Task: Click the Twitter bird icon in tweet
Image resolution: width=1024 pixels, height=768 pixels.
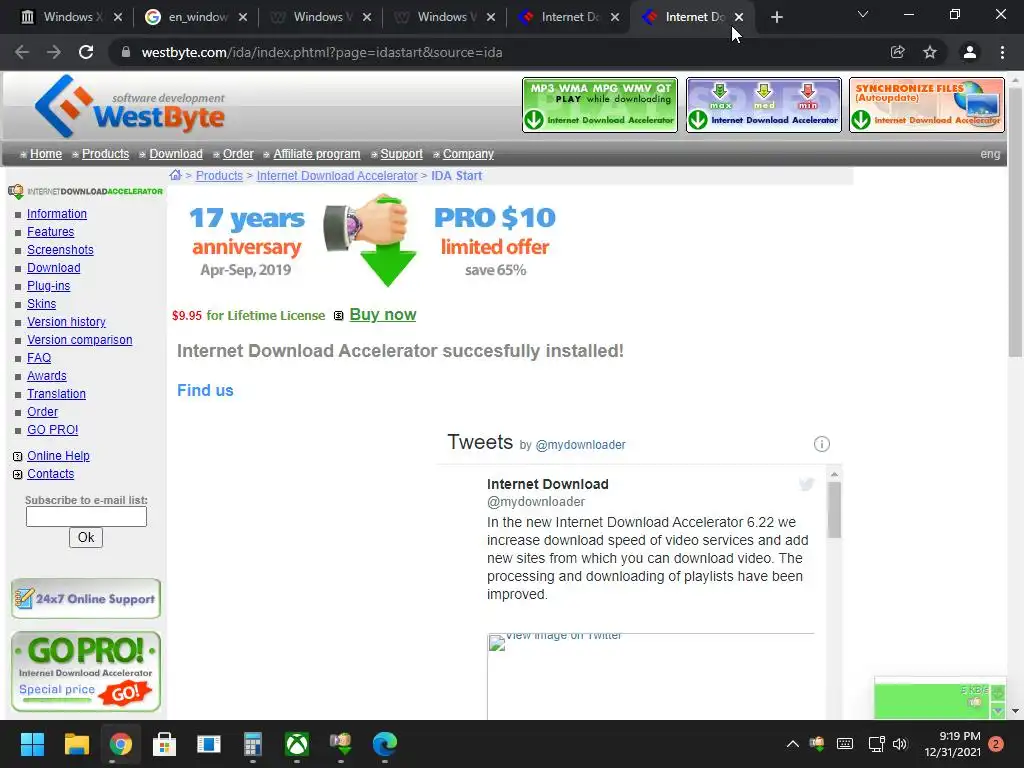Action: [x=807, y=484]
